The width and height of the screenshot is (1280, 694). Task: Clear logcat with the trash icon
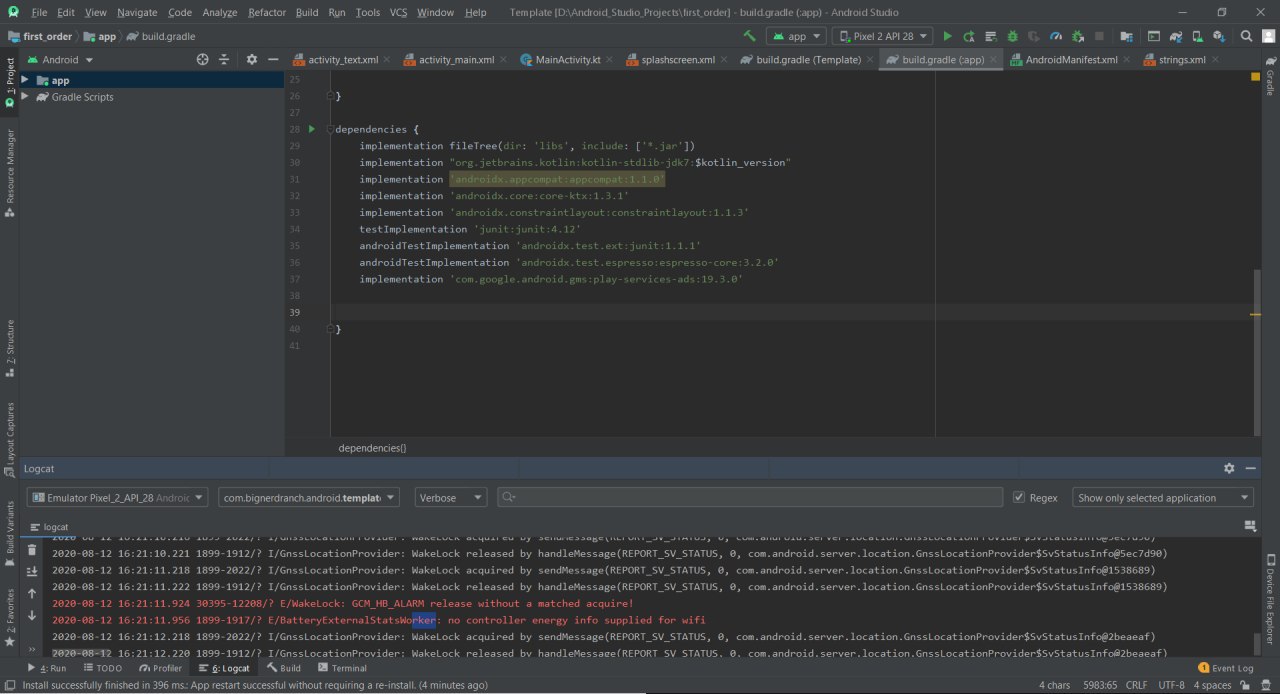pyautogui.click(x=32, y=549)
